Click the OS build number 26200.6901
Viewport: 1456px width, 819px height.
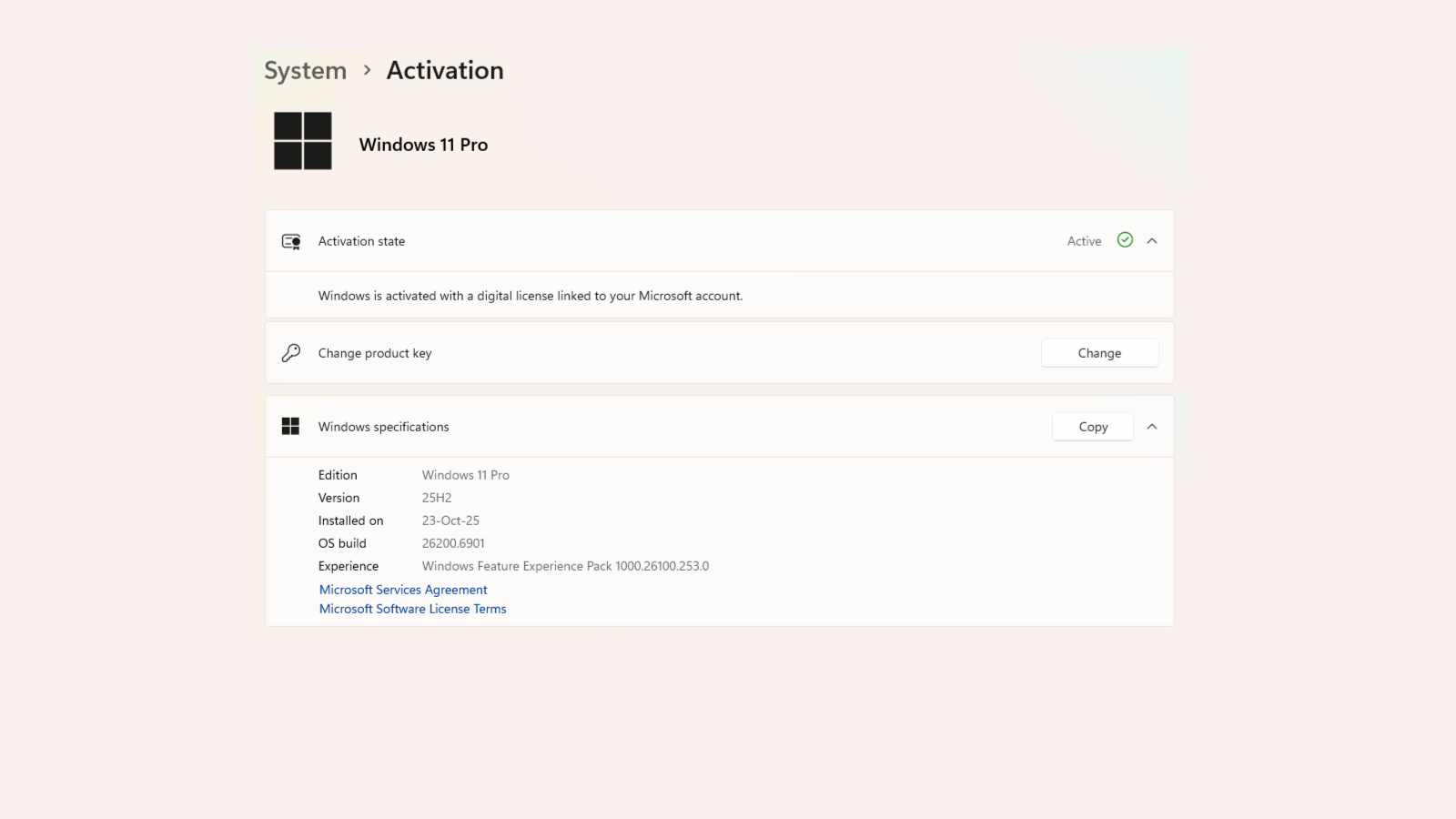pos(453,543)
